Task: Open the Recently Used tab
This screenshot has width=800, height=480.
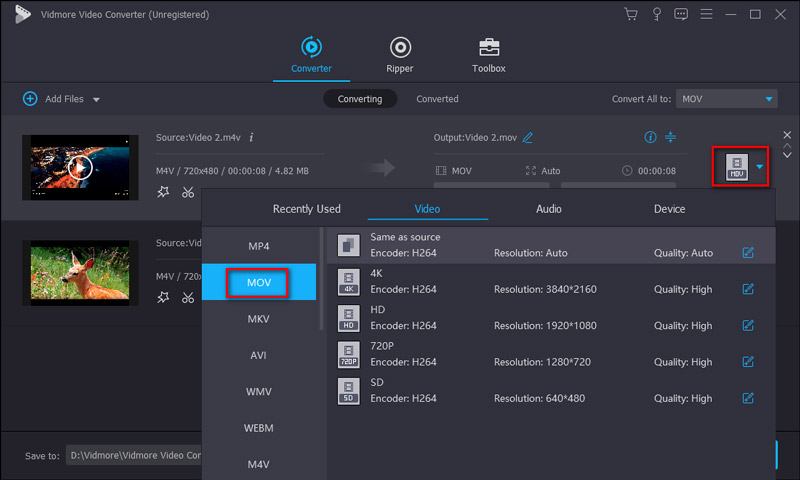Action: click(306, 209)
